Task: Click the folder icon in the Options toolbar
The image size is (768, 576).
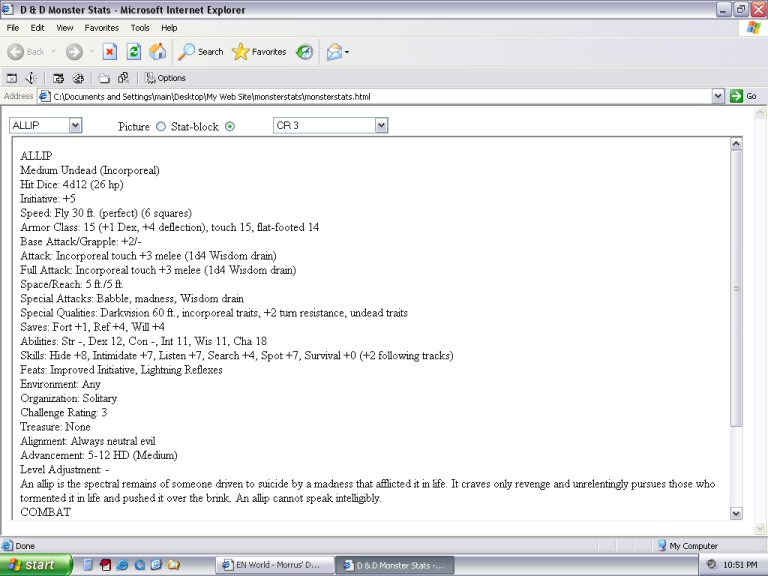Action: [104, 78]
